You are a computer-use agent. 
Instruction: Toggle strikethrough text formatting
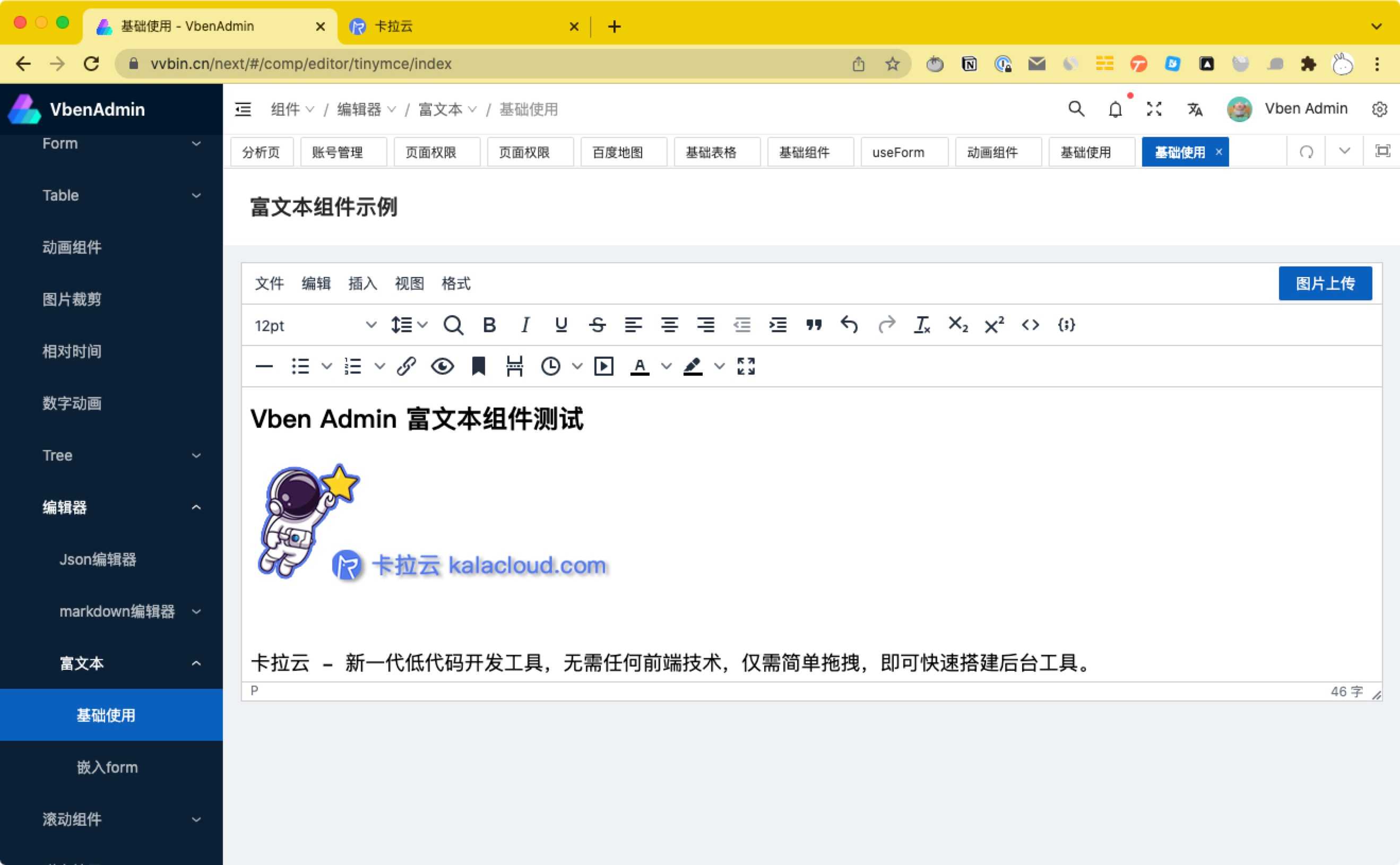click(596, 325)
